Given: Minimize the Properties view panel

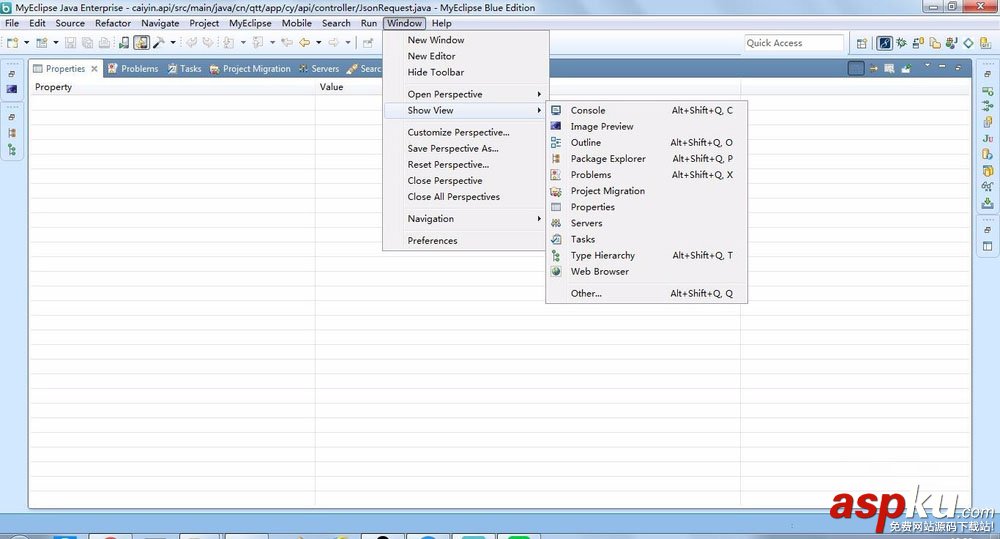Looking at the screenshot, I should tap(943, 66).
